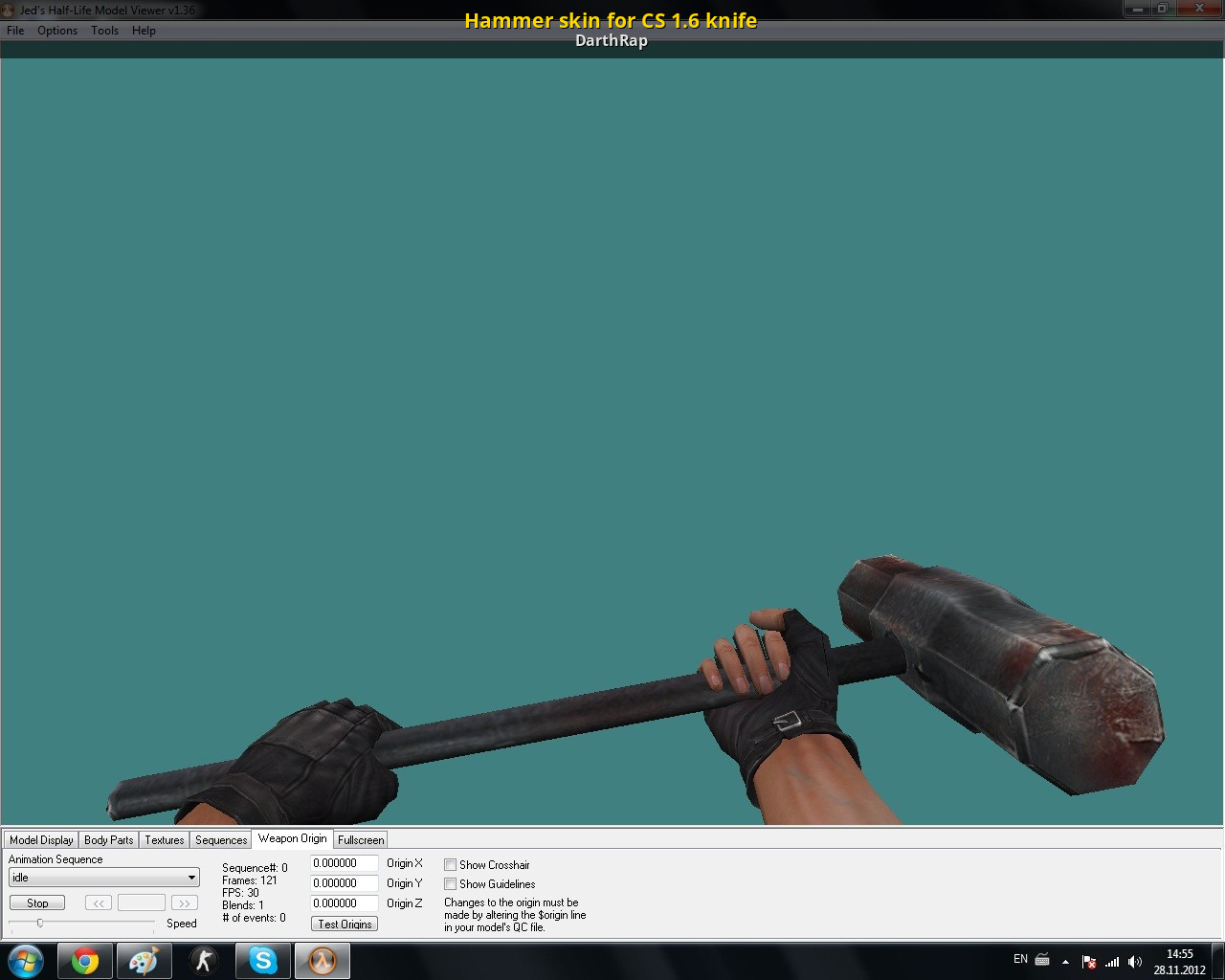Open the Windows Start menu
Viewport: 1225px width, 980px height.
point(26,960)
